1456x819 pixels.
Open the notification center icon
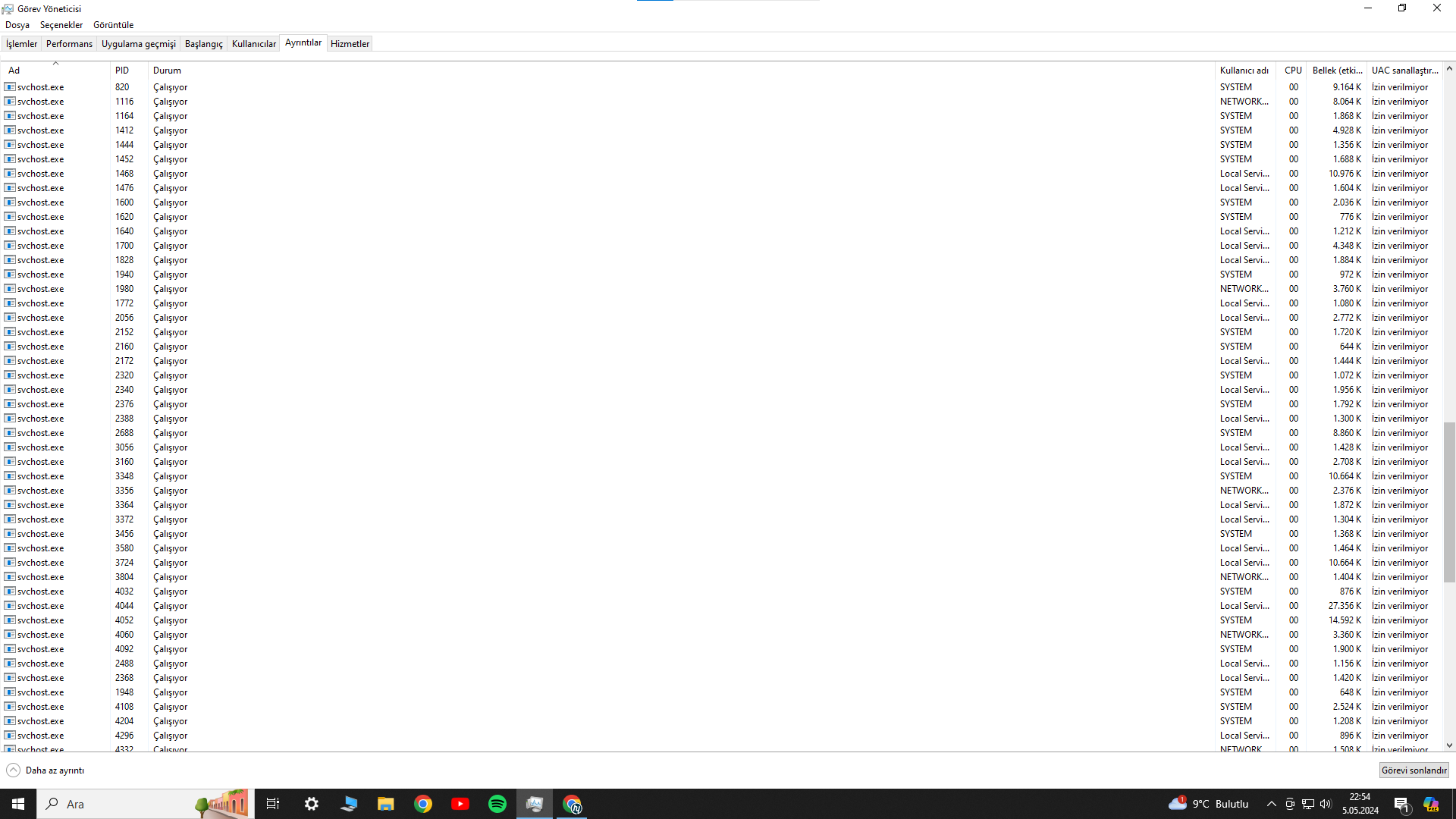[x=1401, y=804]
